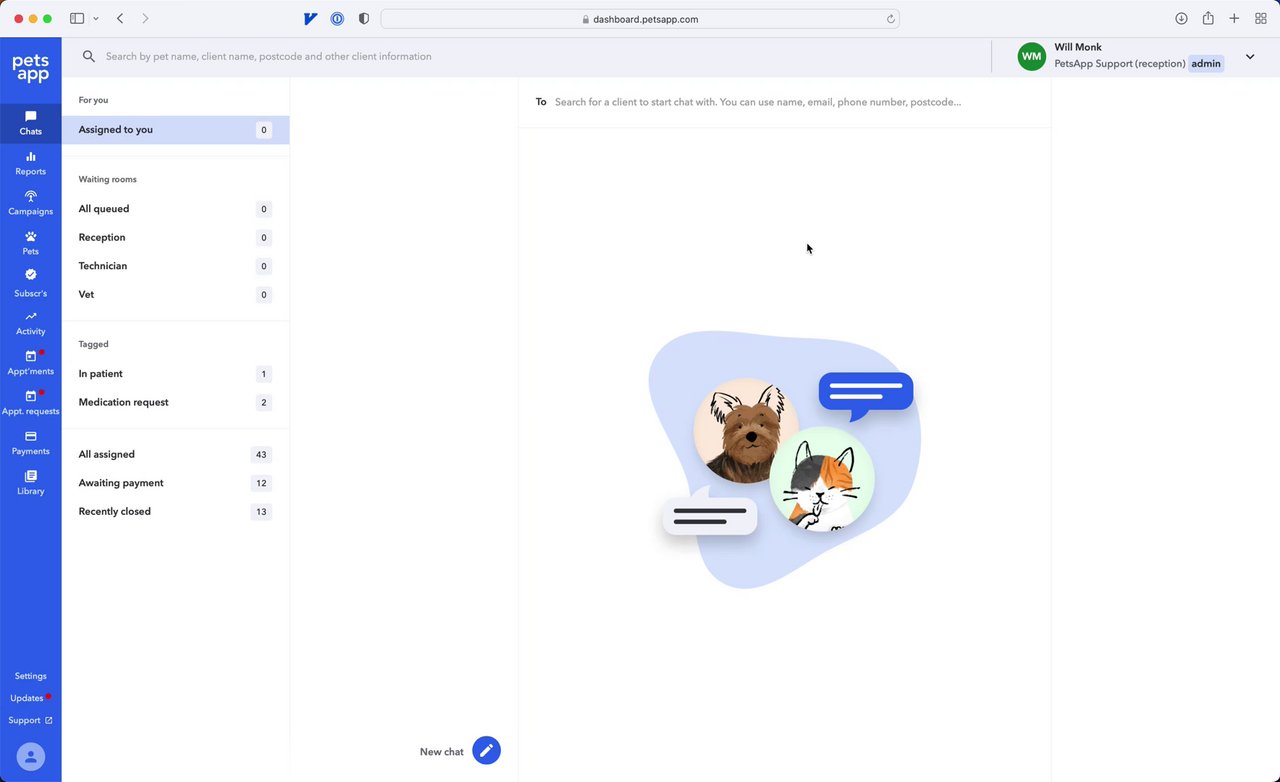Click the 1Password extension icon
This screenshot has width=1280, height=782.
[338, 19]
